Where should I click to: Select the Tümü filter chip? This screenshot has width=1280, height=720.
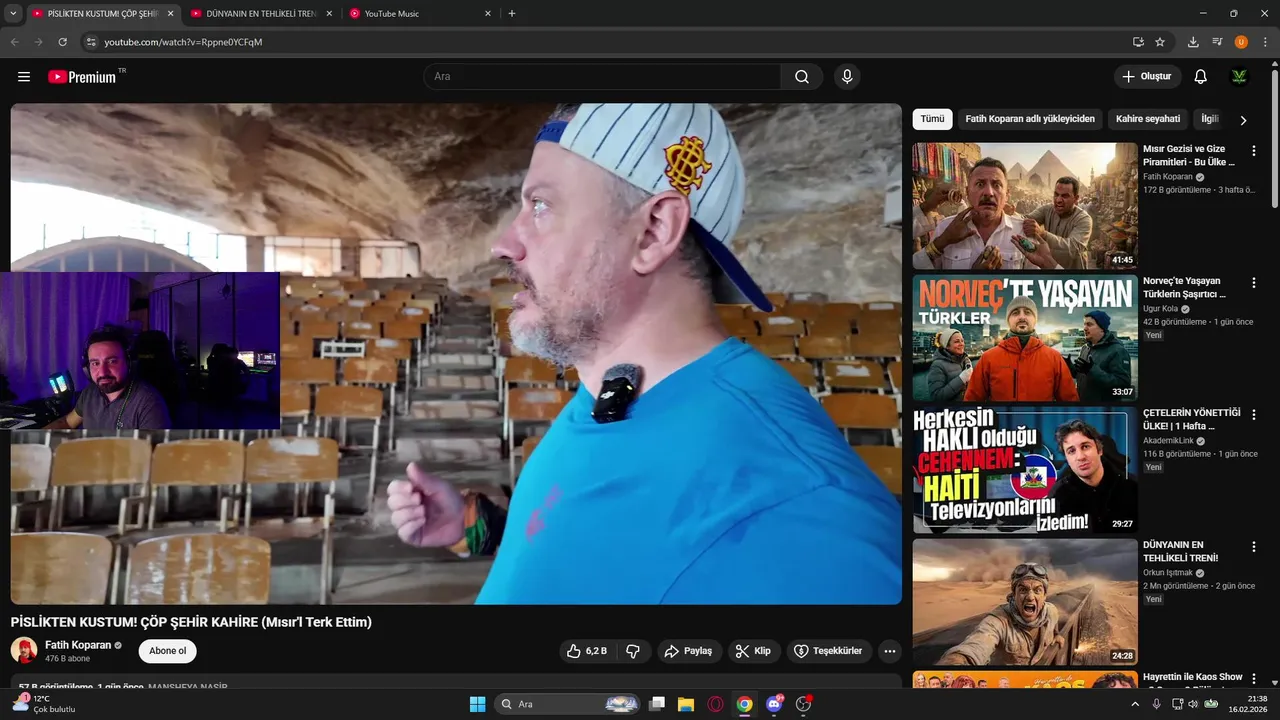coord(932,119)
